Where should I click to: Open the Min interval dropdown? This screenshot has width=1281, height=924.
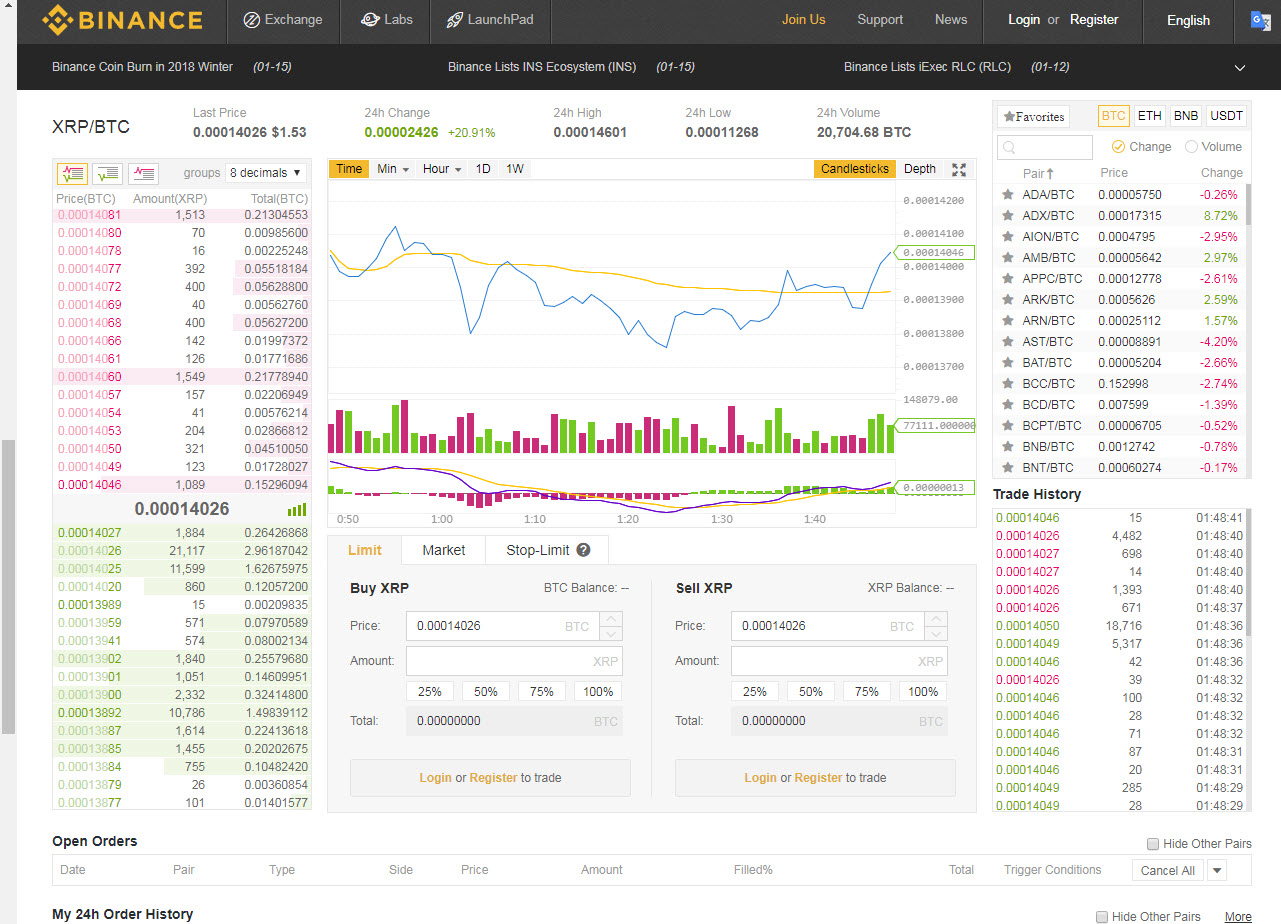tap(393, 169)
